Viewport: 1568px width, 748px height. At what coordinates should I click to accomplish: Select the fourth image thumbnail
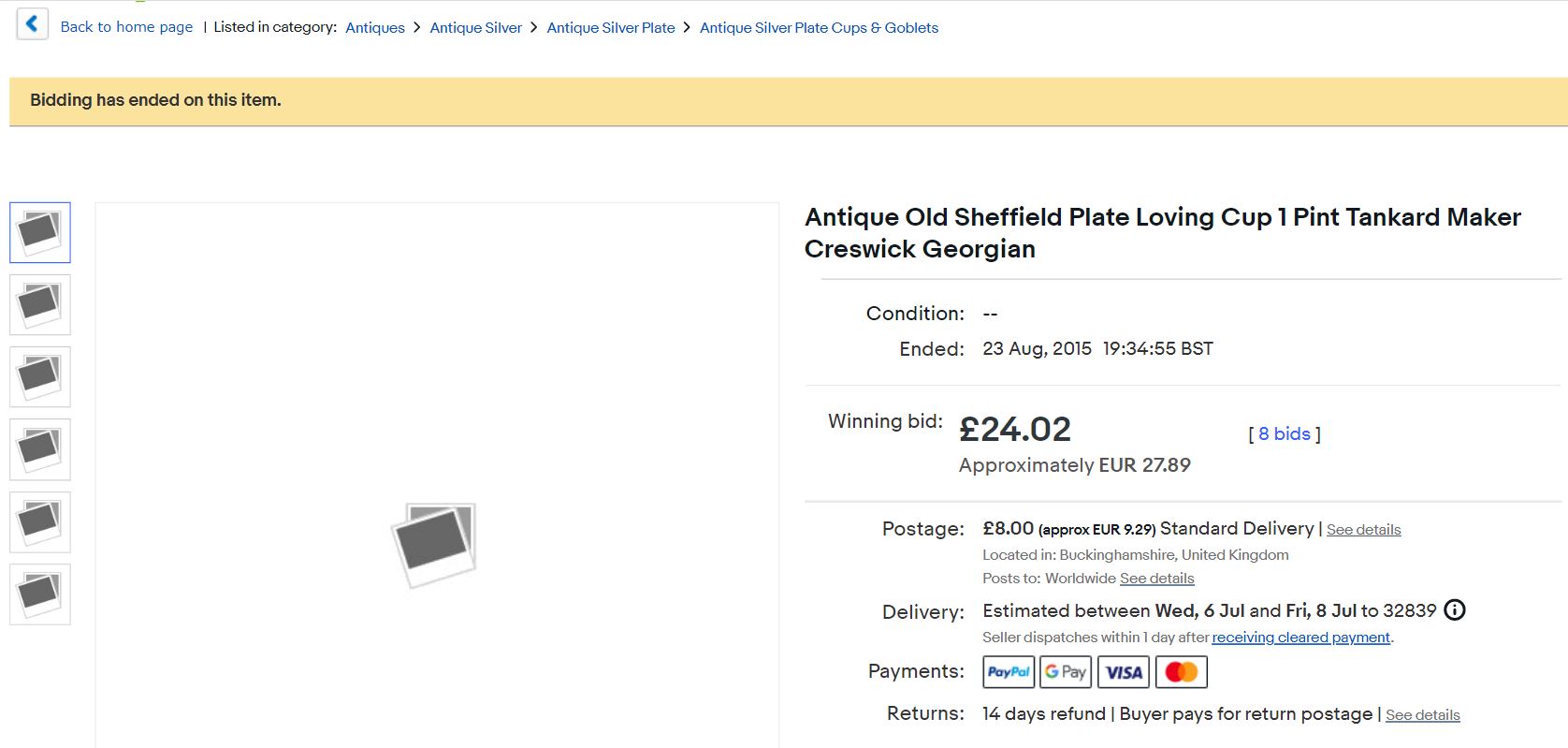(40, 449)
